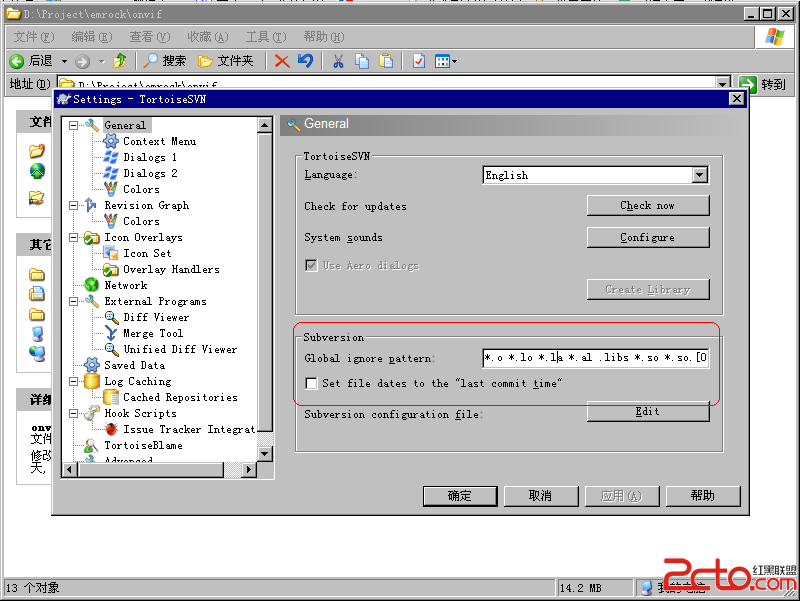800x601 pixels.
Task: Collapse the General tree node
Action: tap(73, 125)
